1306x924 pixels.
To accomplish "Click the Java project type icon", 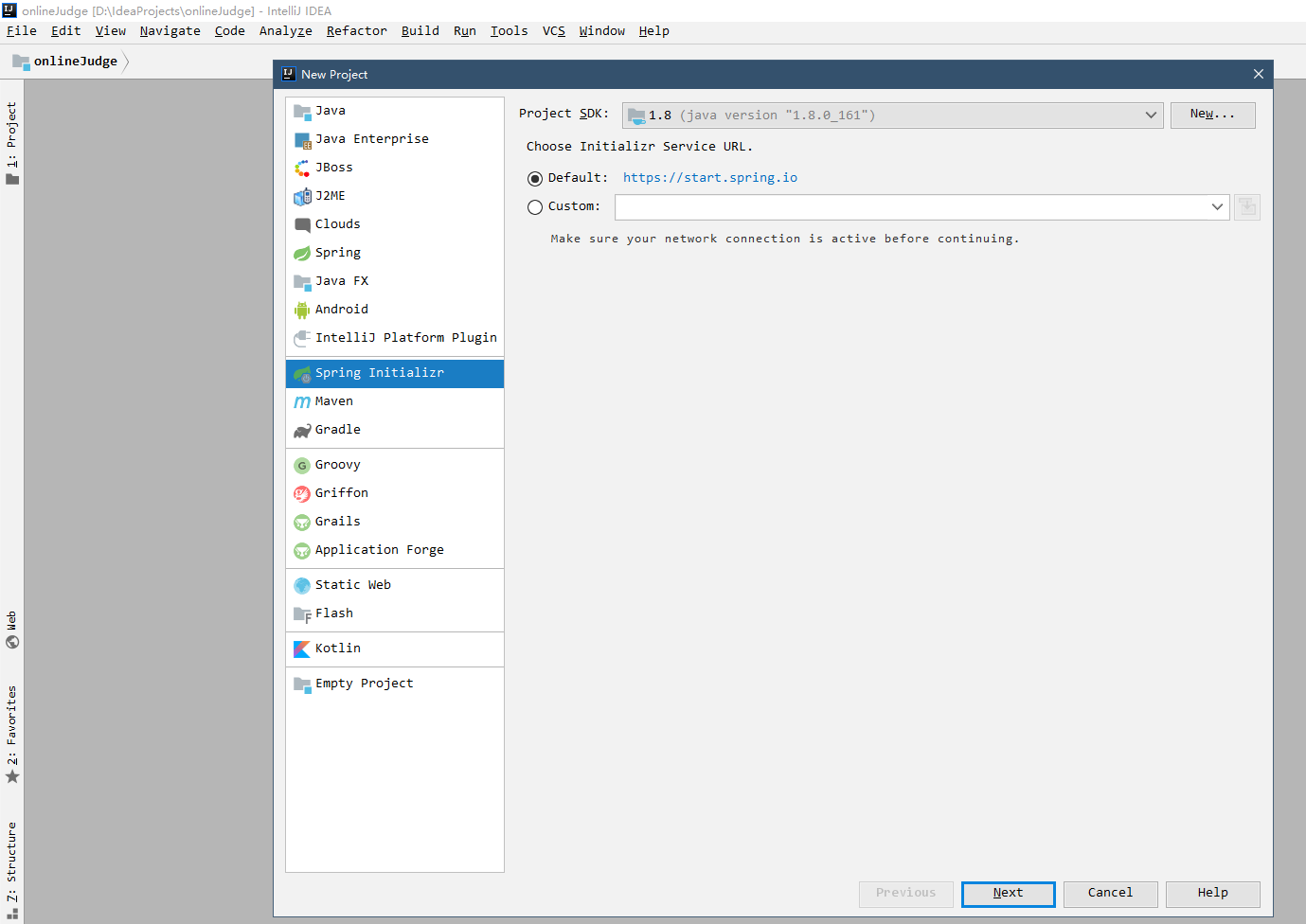I will (x=302, y=112).
